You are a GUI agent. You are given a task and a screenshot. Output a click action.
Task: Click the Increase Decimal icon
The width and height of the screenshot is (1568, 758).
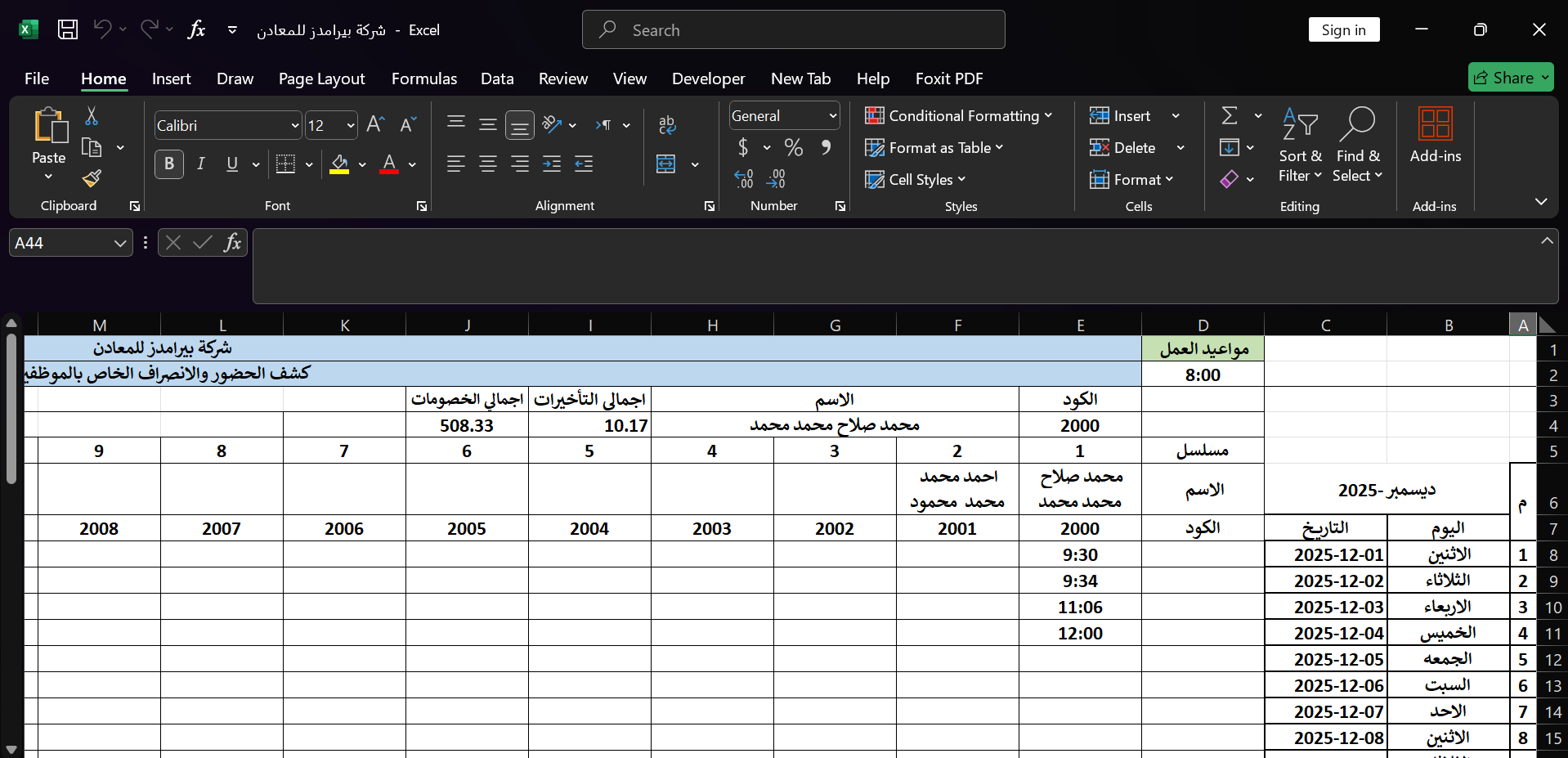(x=743, y=179)
